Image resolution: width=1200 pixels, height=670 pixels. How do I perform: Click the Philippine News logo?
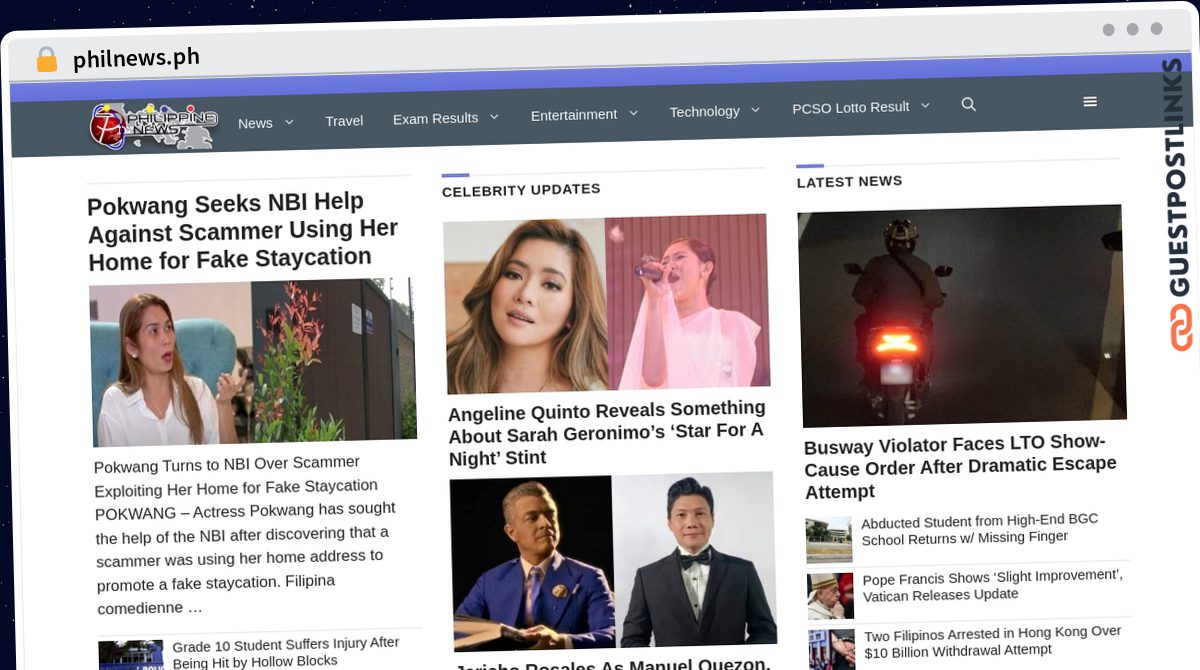pos(153,126)
